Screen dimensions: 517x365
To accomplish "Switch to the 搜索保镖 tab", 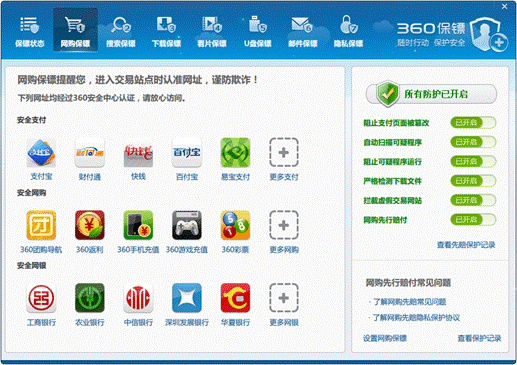I will coord(121,31).
